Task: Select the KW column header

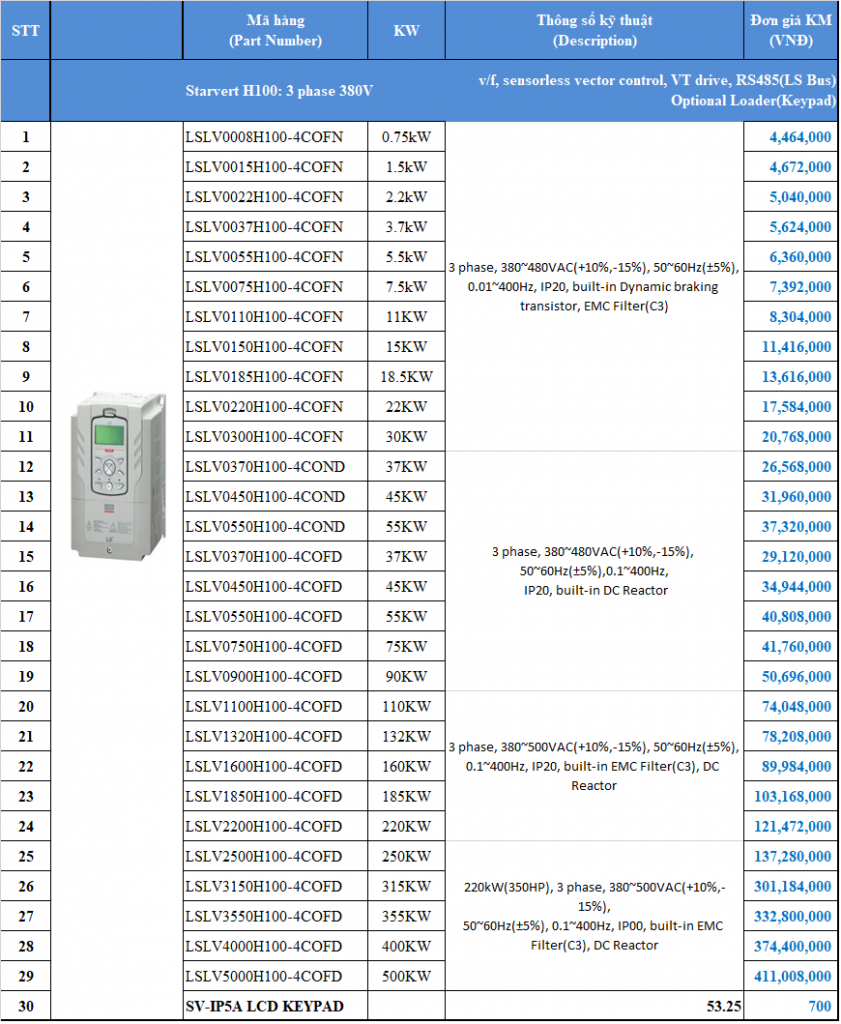Action: coord(406,31)
